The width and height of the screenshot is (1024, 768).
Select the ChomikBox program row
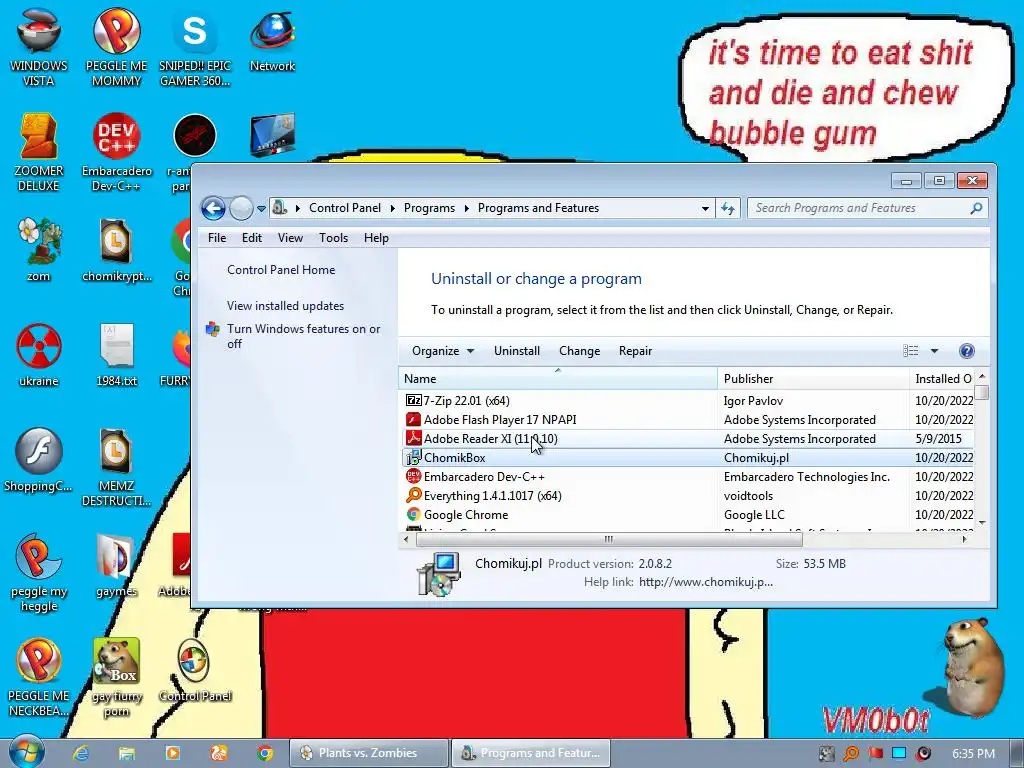point(687,458)
